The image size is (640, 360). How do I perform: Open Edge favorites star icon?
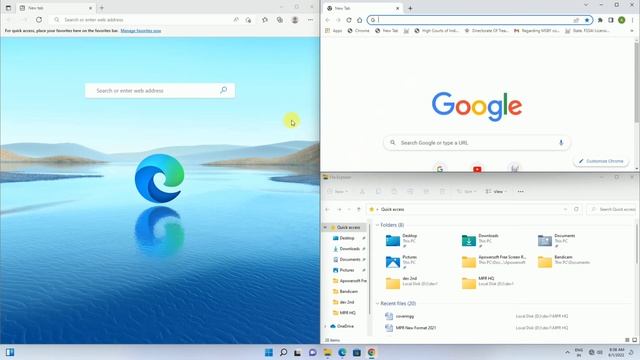pyautogui.click(x=265, y=20)
